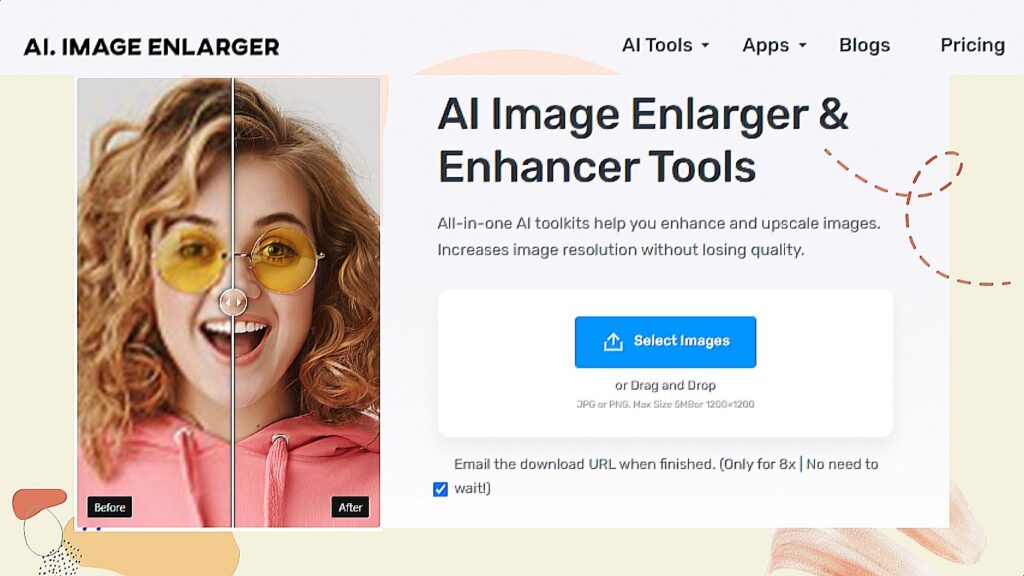Click the After label badge on image

[350, 507]
